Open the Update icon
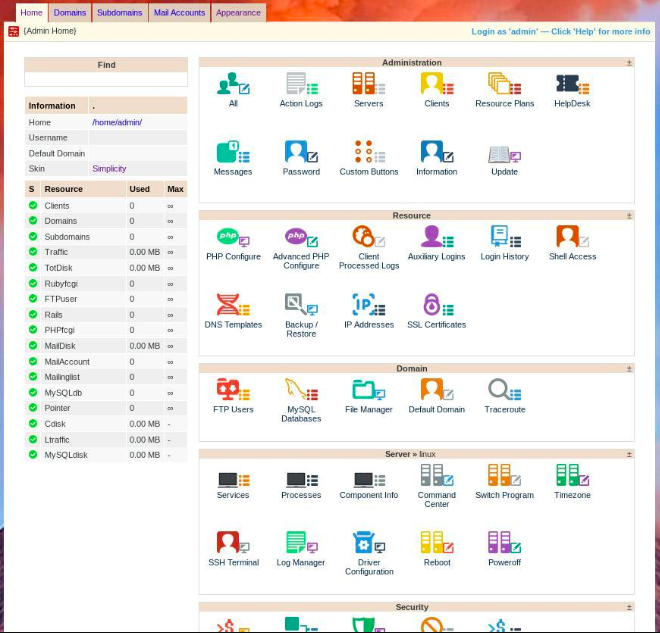 click(x=504, y=156)
